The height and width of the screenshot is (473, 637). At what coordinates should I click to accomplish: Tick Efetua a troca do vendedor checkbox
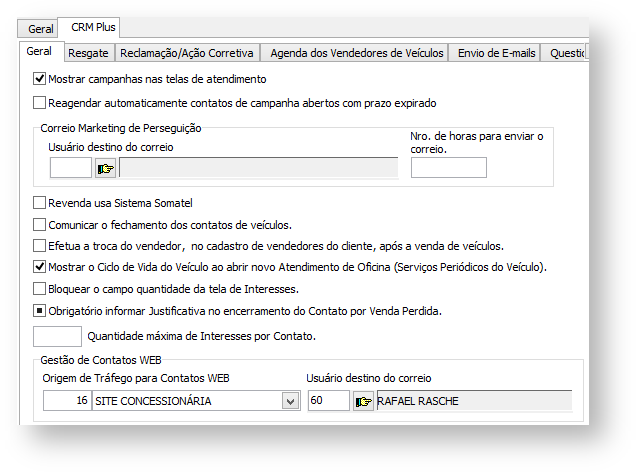40,246
